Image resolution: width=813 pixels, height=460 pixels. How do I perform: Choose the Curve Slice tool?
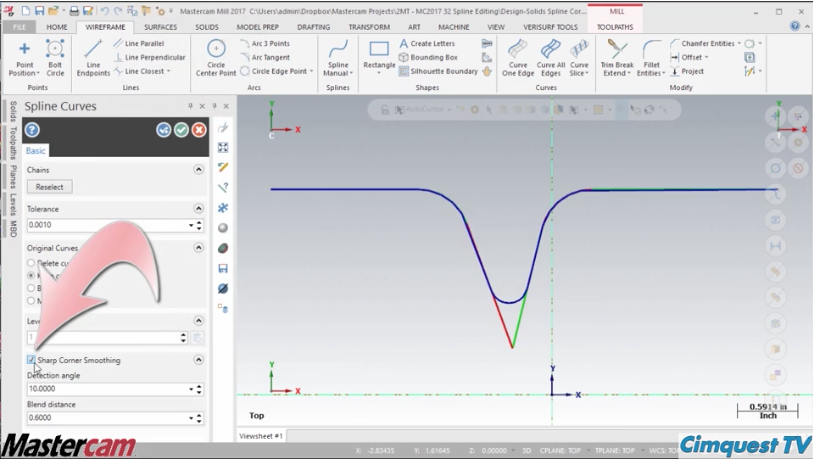tap(579, 59)
